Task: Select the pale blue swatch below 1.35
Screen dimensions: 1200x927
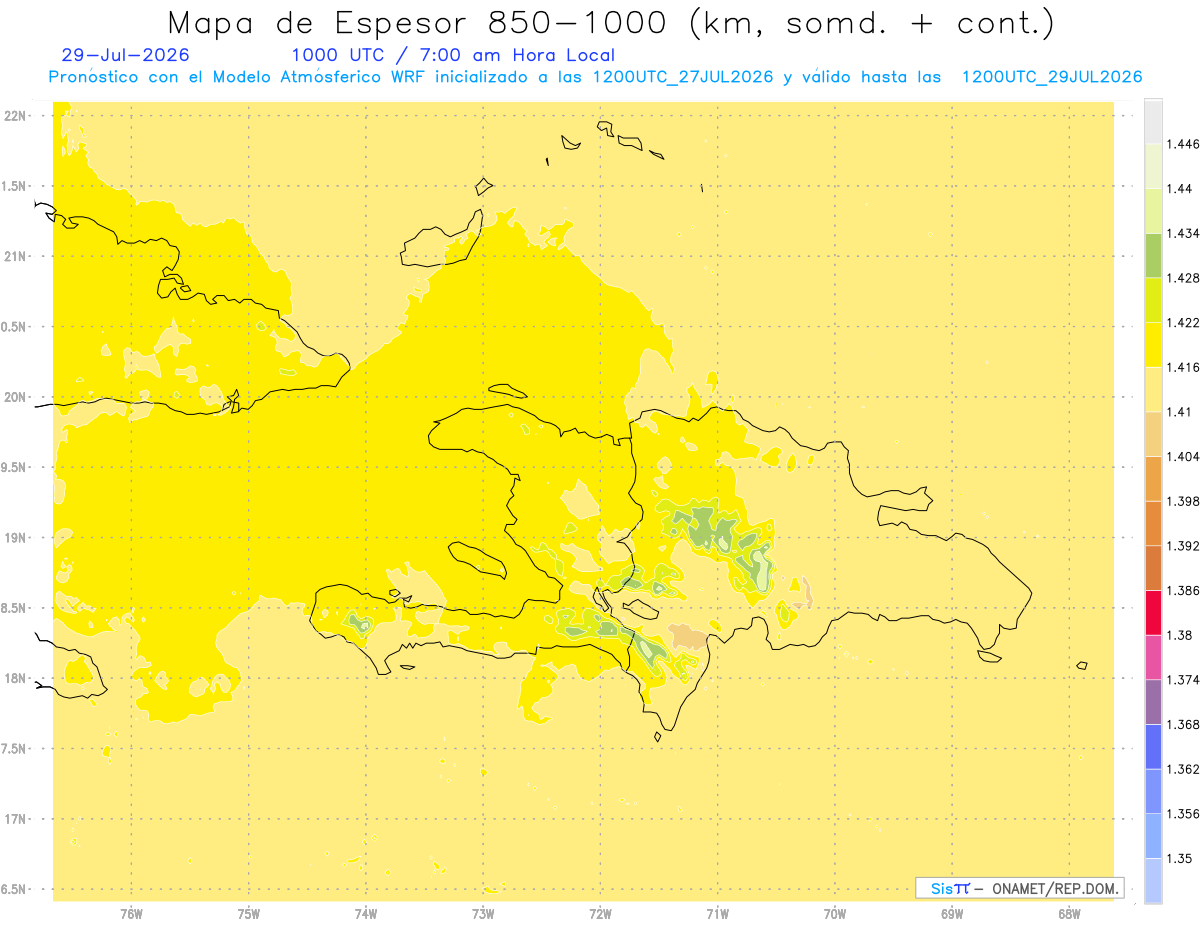Action: (1153, 881)
